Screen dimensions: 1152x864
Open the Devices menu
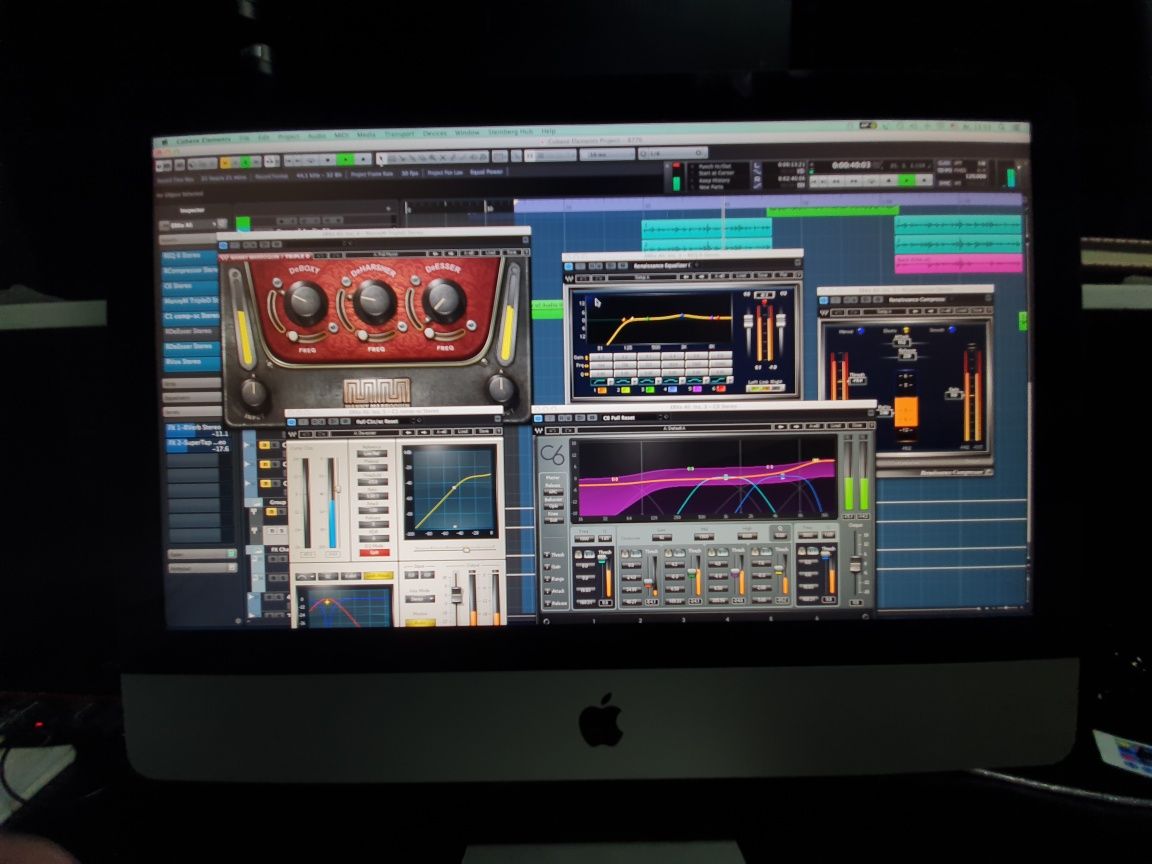(x=434, y=134)
